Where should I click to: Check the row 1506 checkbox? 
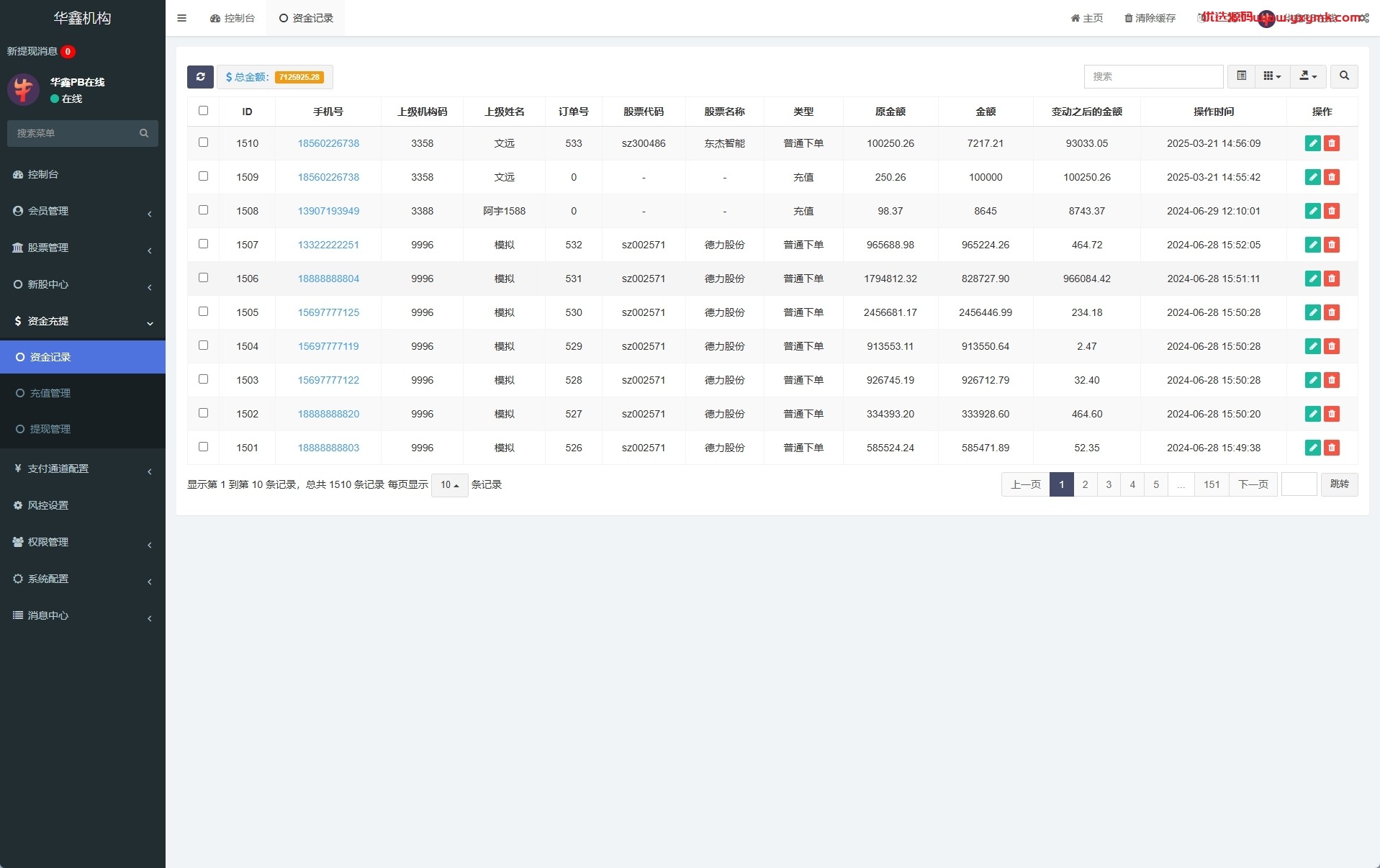tap(203, 278)
